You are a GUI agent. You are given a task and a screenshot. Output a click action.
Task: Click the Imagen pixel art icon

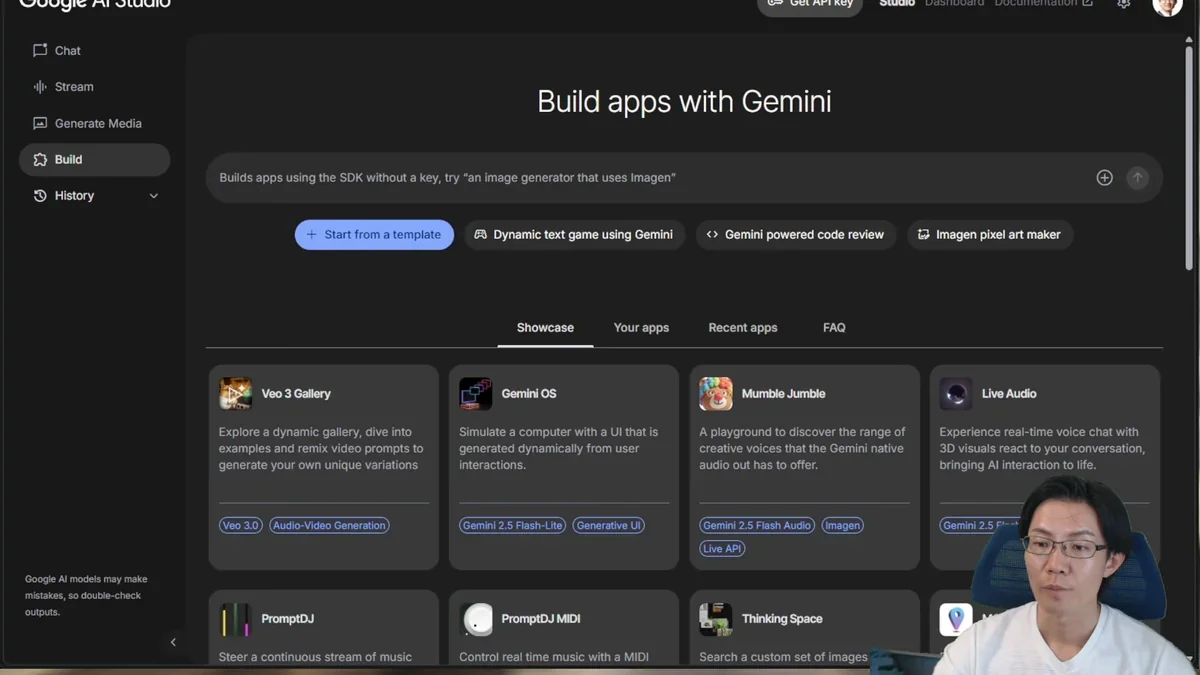click(x=923, y=235)
